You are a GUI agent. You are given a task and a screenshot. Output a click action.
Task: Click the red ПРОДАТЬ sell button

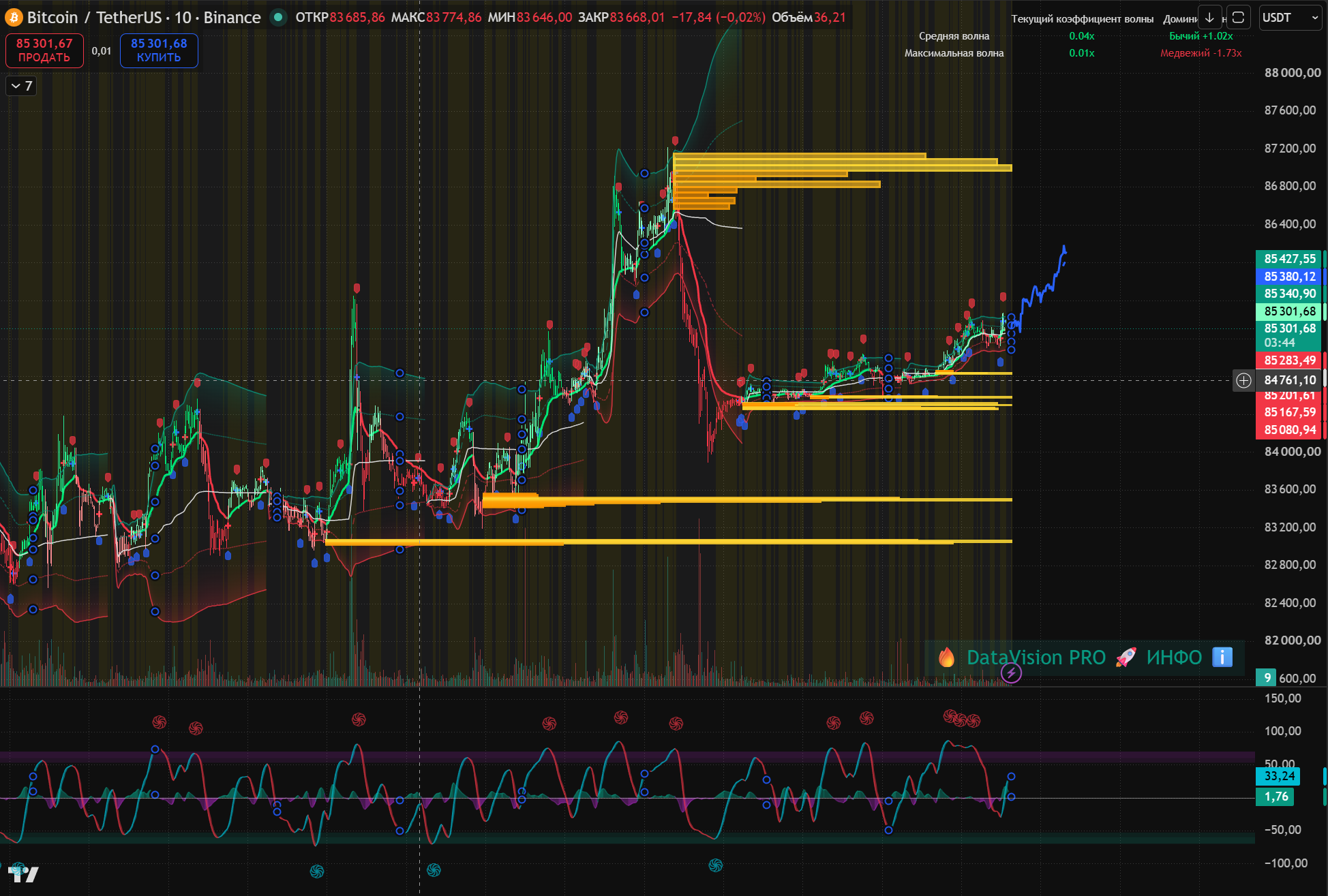click(44, 50)
